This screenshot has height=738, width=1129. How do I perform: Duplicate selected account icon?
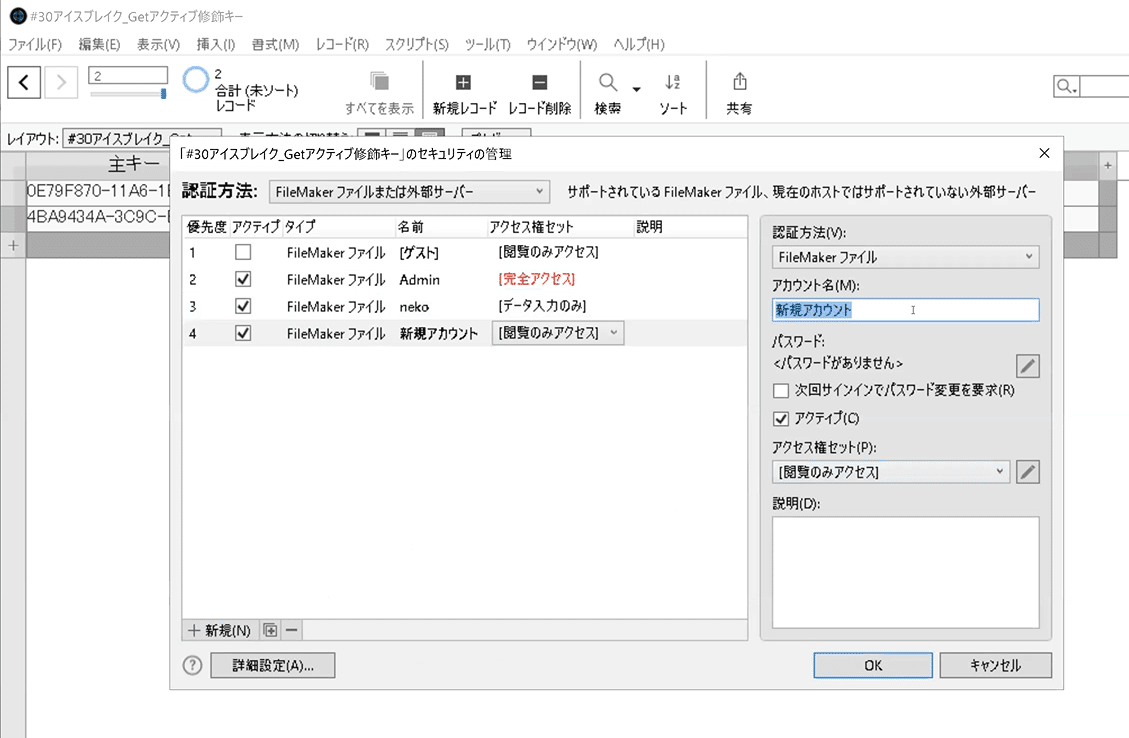click(x=270, y=631)
